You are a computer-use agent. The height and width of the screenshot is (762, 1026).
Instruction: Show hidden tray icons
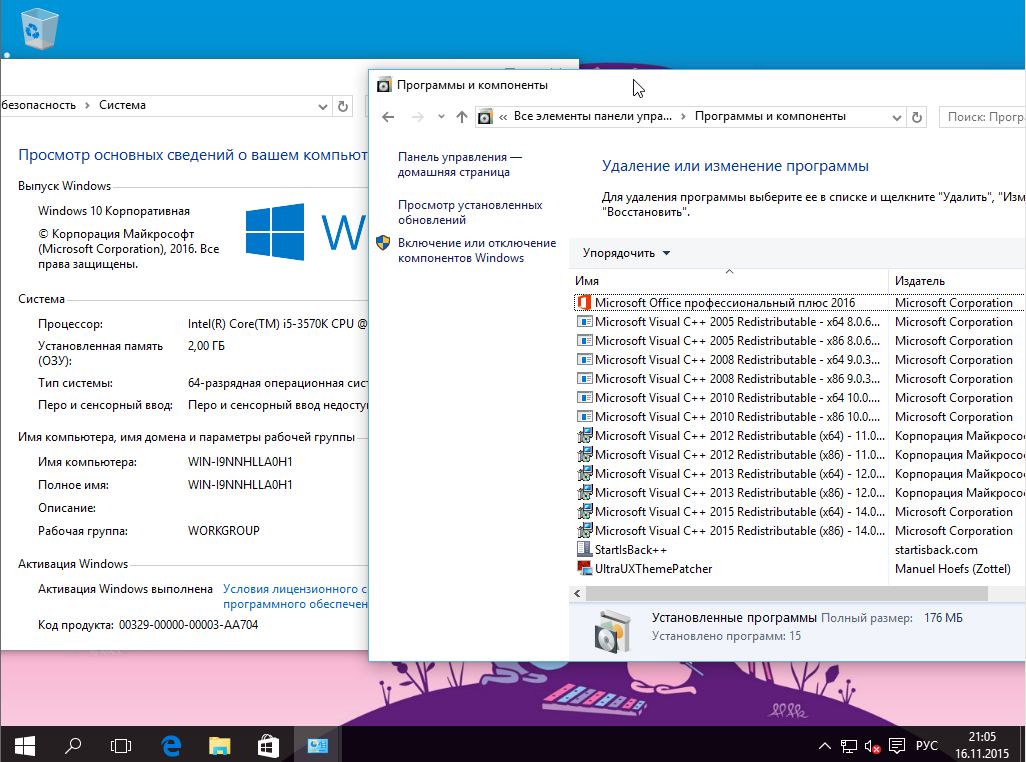pyautogui.click(x=824, y=746)
